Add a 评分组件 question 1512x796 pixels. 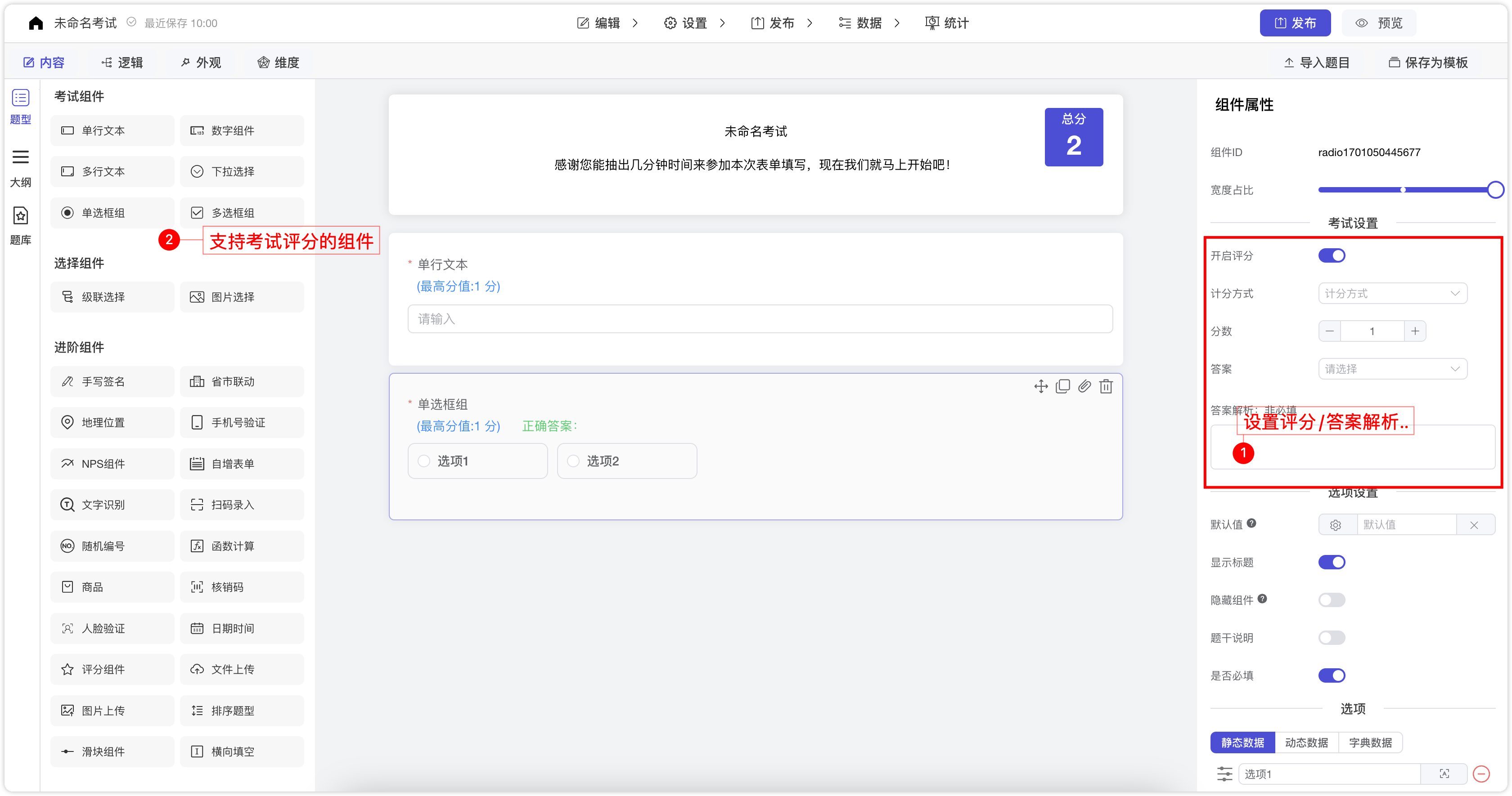112,669
